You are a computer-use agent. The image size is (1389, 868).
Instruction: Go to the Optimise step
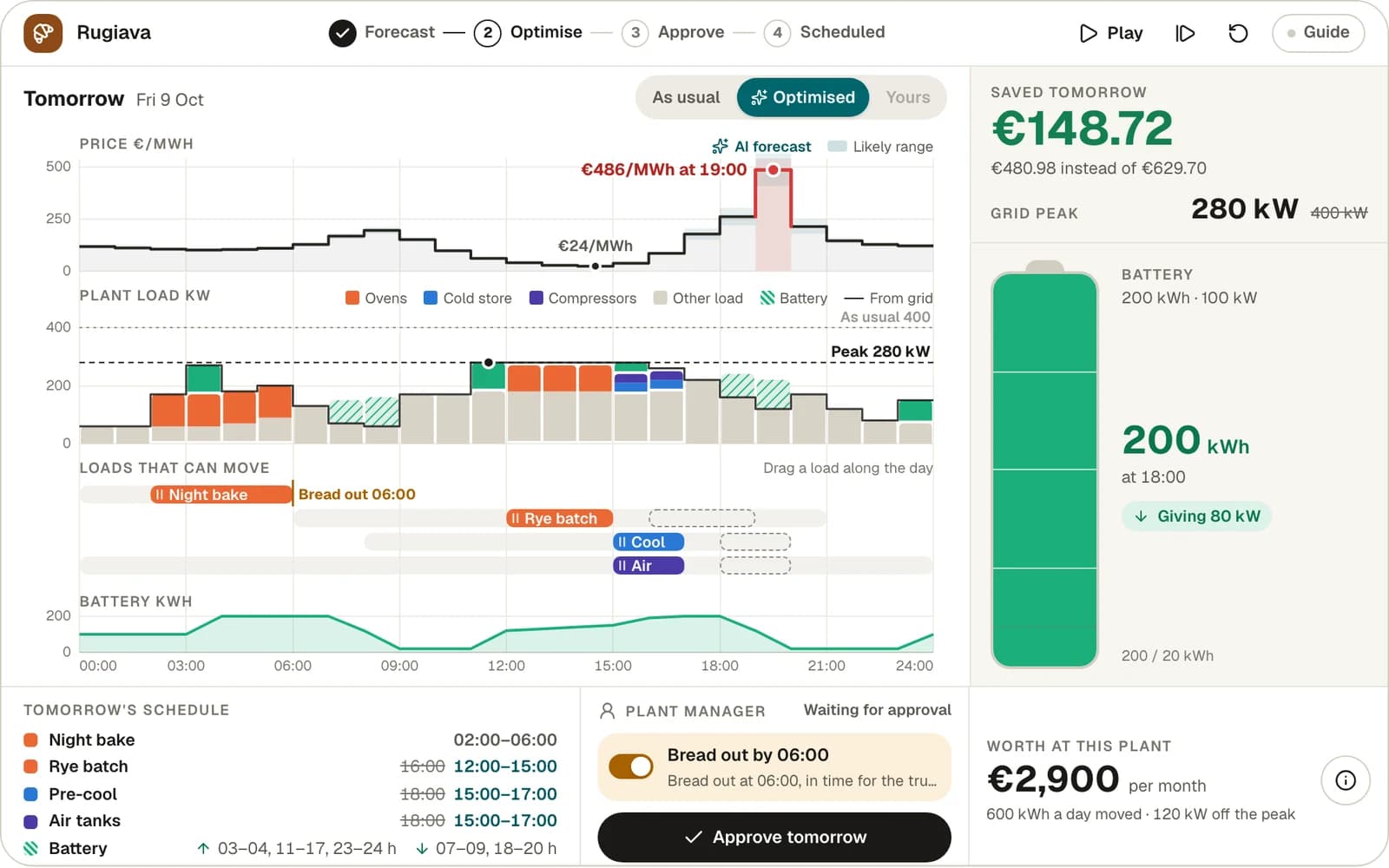coord(529,33)
